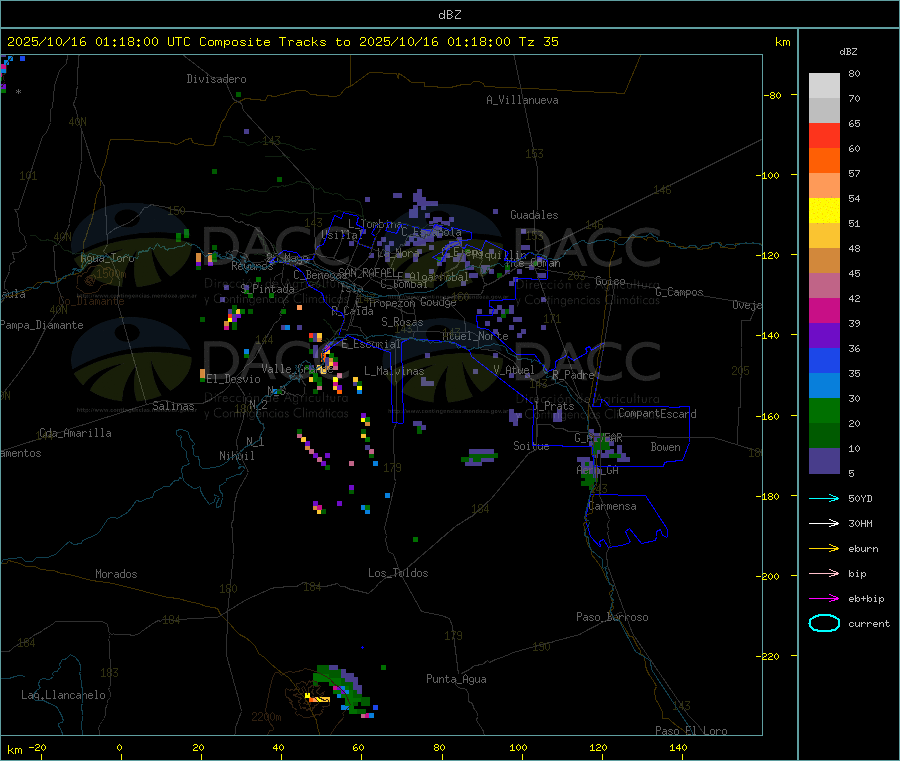Click the white 30HM arrow legend icon
Image resolution: width=900 pixels, height=761 pixels.
point(824,523)
